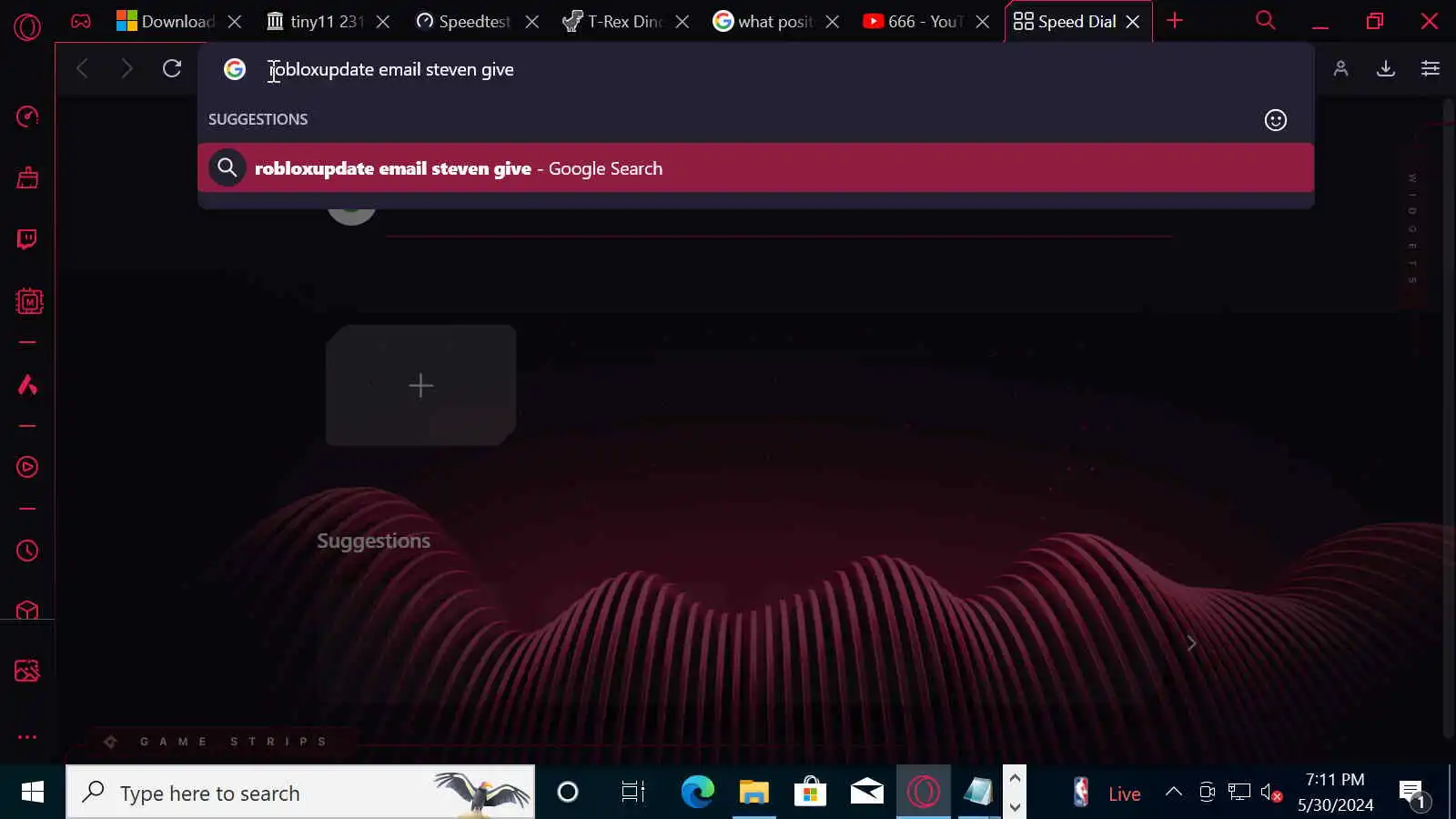The height and width of the screenshot is (819, 1456).
Task: Open the tab search magnifier
Action: click(x=1265, y=20)
